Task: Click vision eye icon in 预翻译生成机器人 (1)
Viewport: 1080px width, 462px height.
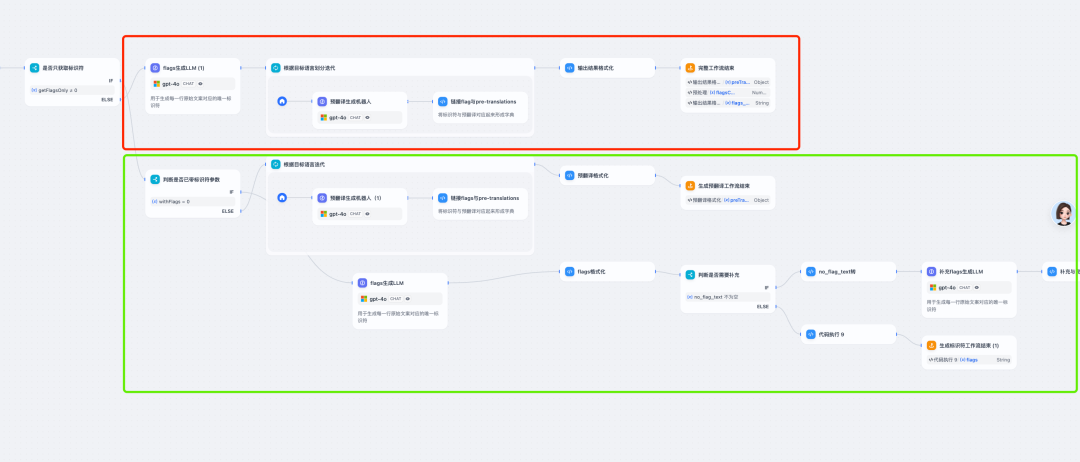Action: pyautogui.click(x=367, y=213)
